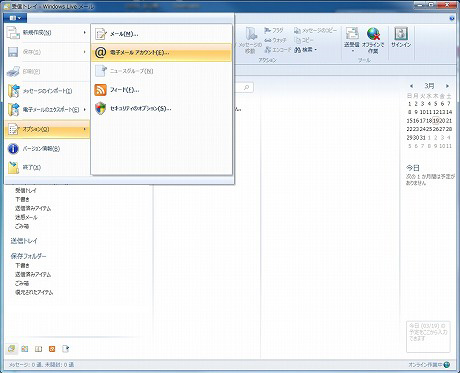
Task: Expand the arrow under 送受信
Action: [x=352, y=51]
